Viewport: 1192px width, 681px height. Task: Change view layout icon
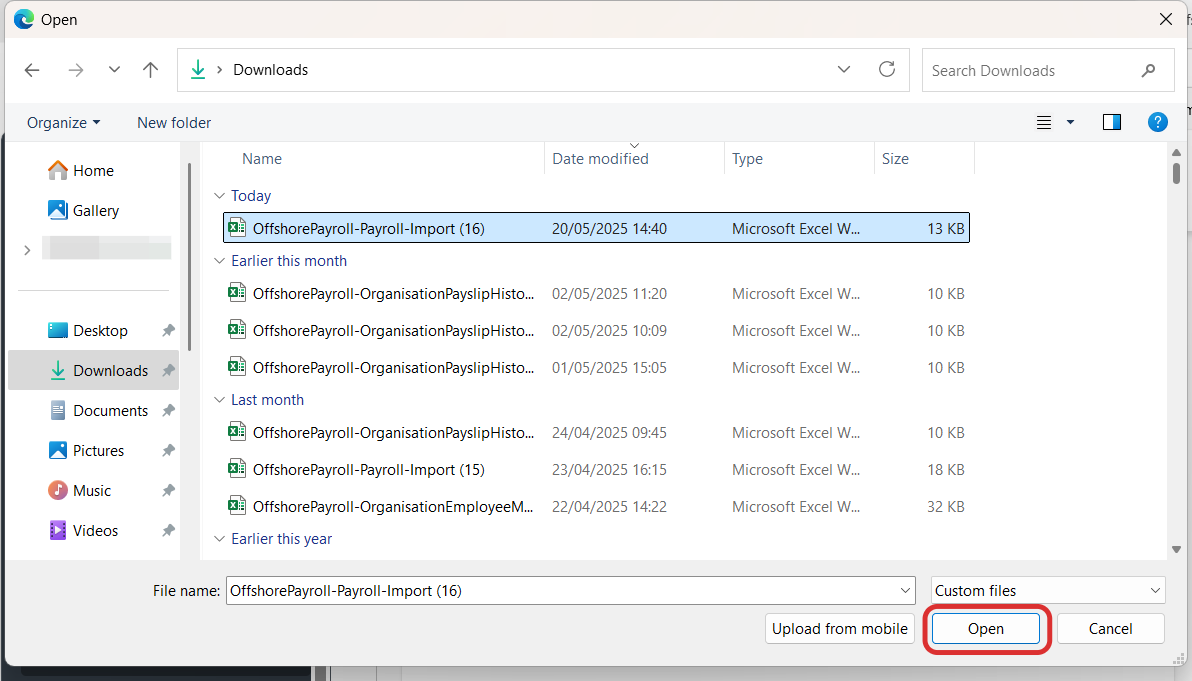[x=1044, y=122]
